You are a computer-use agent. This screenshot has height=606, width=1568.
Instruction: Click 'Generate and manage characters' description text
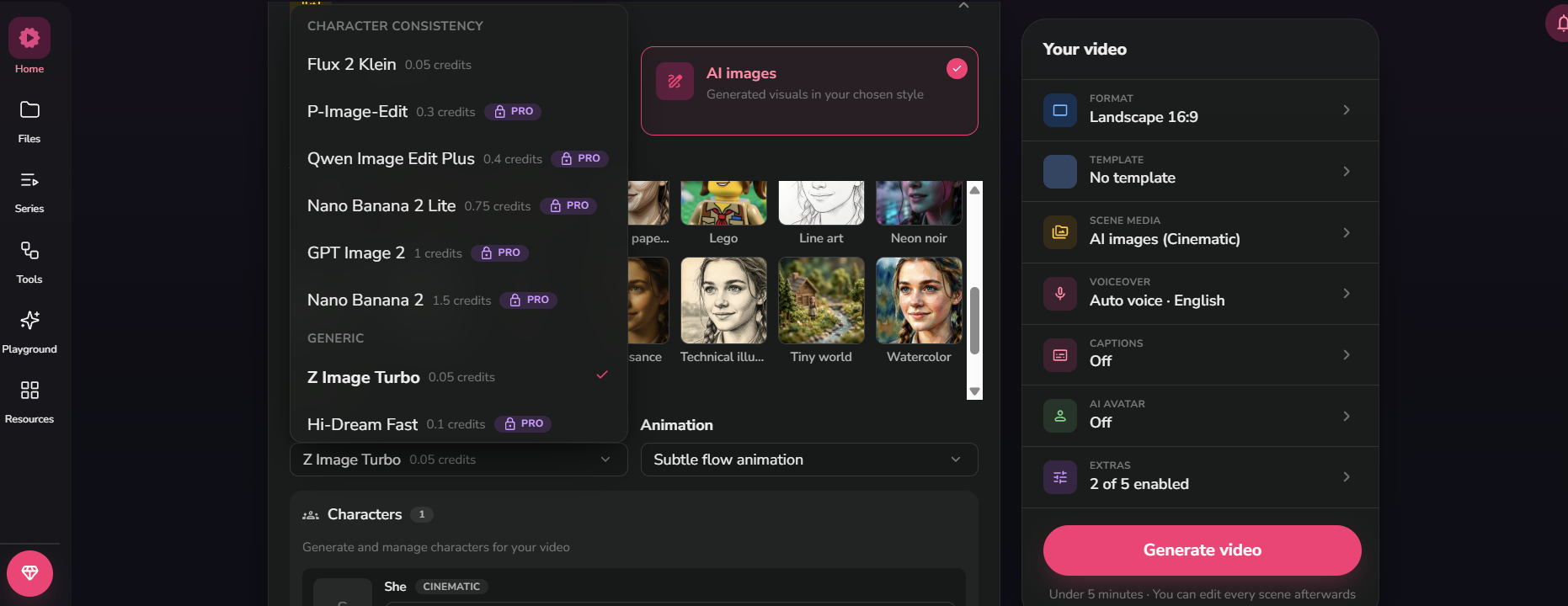tap(436, 547)
